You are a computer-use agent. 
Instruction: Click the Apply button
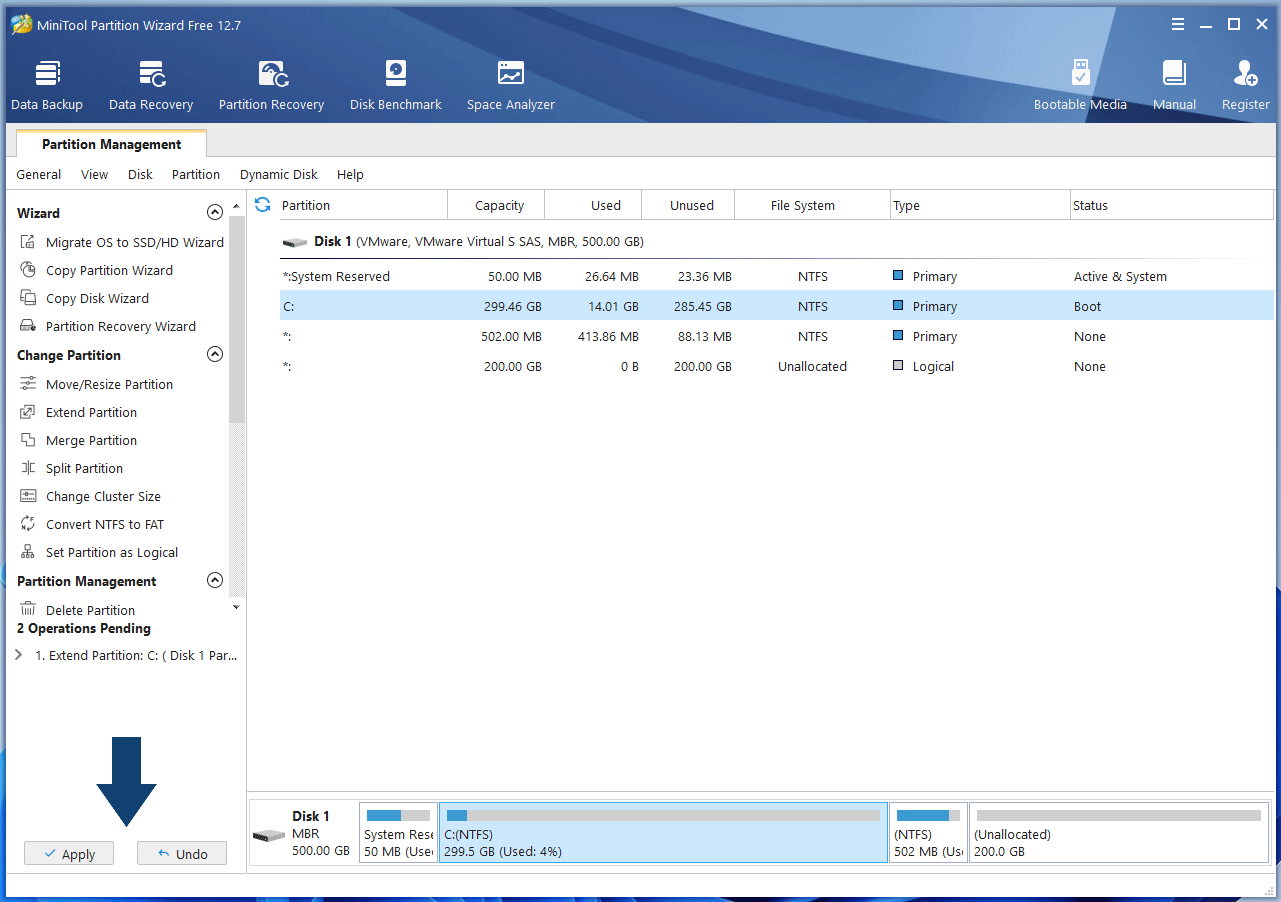coord(69,854)
